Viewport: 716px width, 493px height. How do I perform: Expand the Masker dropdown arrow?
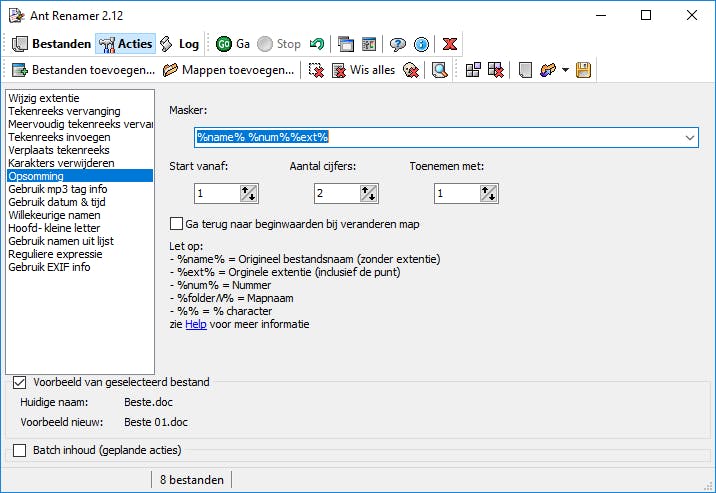690,137
